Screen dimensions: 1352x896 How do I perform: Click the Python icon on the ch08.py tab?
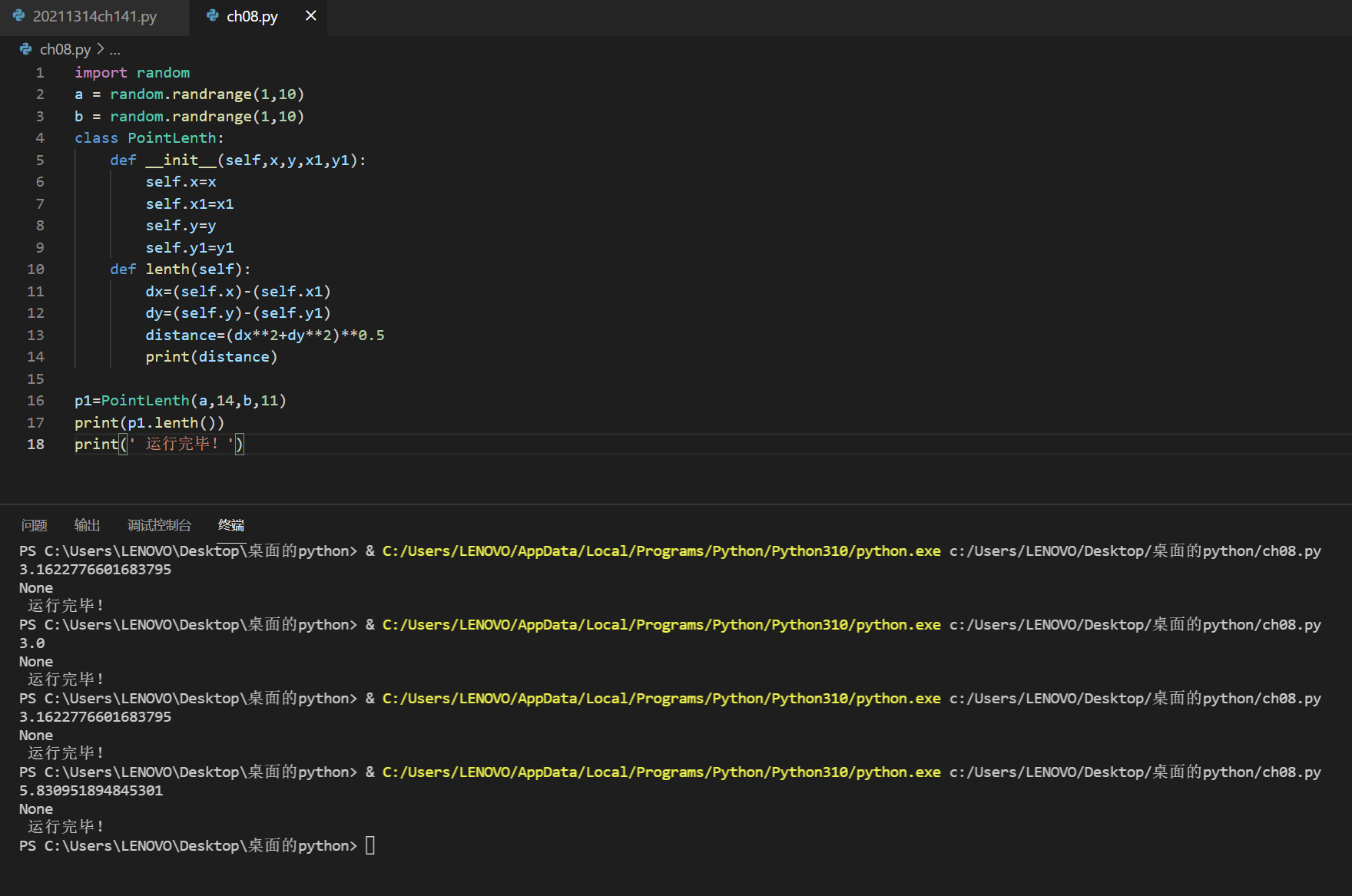tap(213, 16)
